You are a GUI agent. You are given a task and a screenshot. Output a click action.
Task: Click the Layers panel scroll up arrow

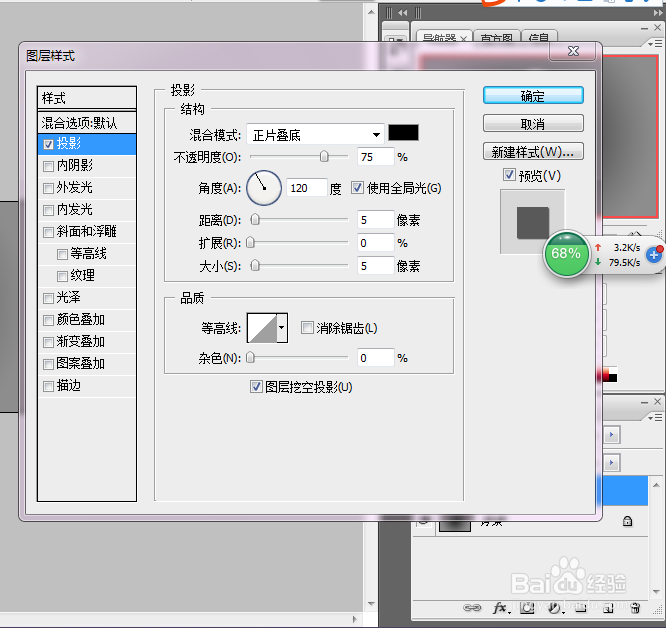pyautogui.click(x=656, y=485)
